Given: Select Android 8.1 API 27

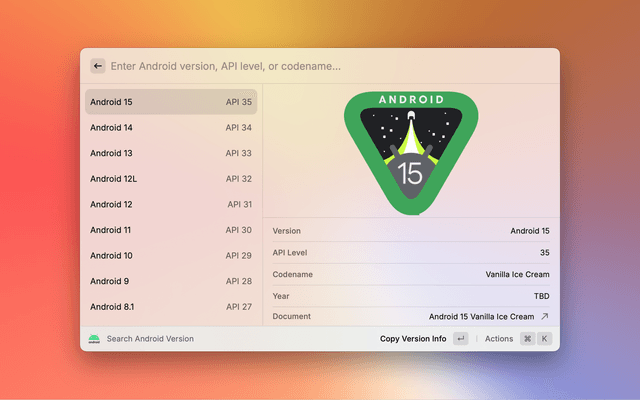Looking at the screenshot, I should click(x=170, y=307).
